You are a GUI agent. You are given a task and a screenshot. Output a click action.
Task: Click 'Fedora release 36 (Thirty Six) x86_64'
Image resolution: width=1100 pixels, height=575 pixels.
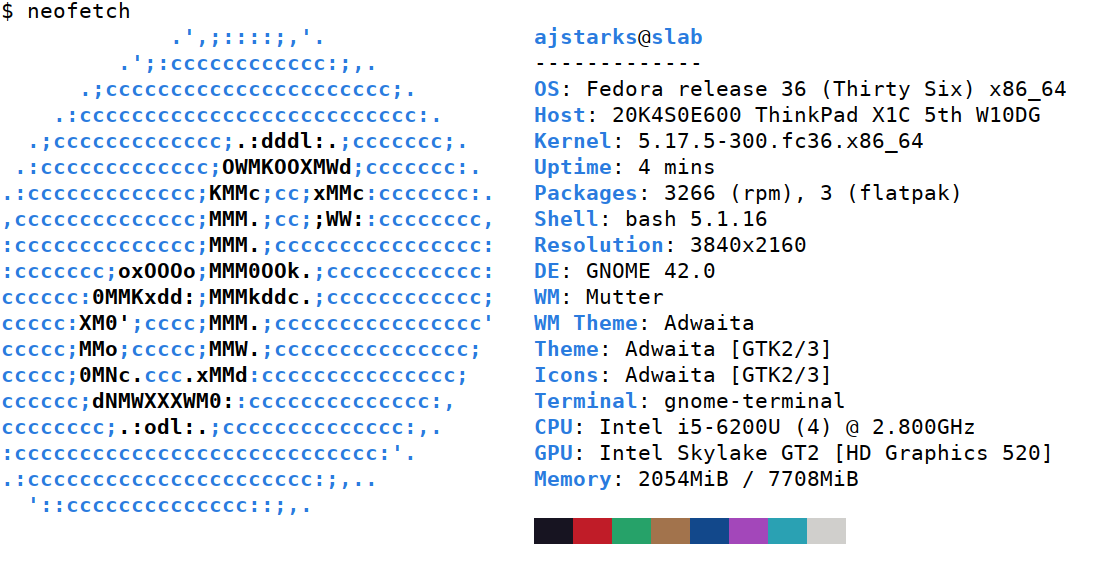point(826,89)
